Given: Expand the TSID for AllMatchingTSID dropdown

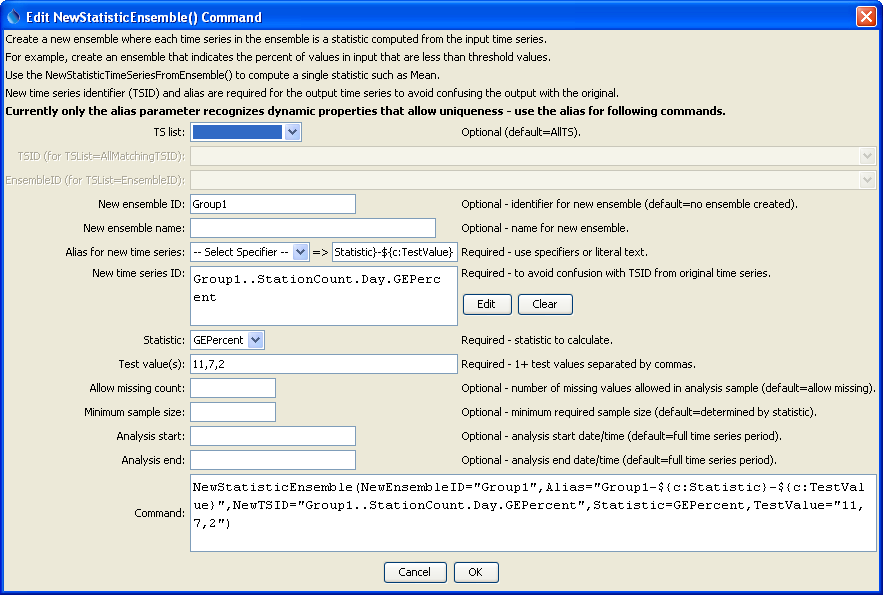Looking at the screenshot, I should (x=867, y=156).
